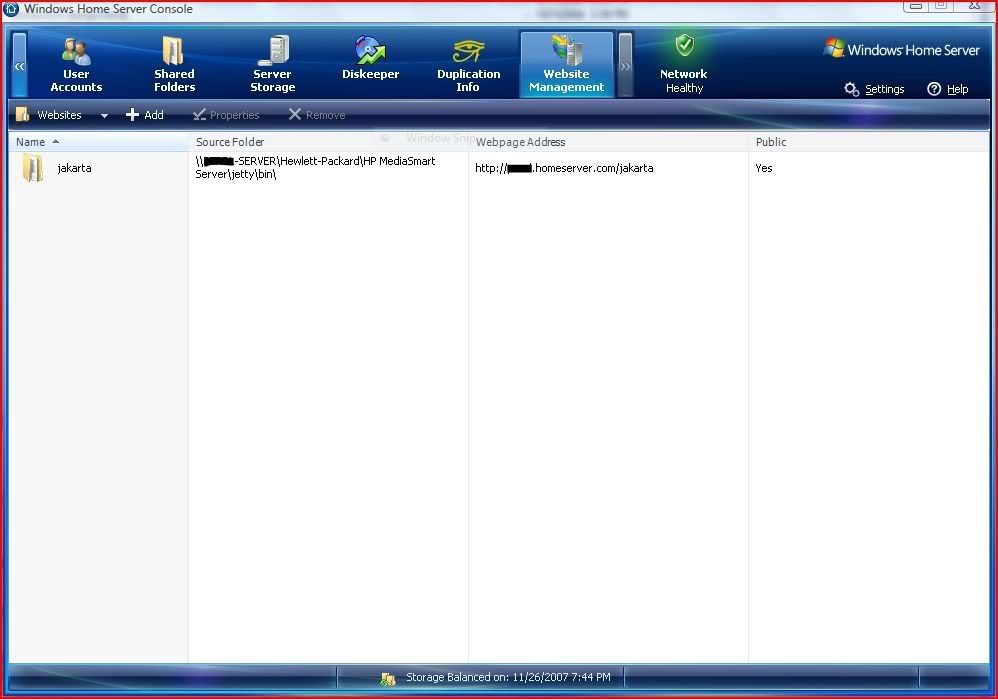The image size is (998, 699).
Task: Switch to the Duplication Info tab
Action: [x=468, y=65]
